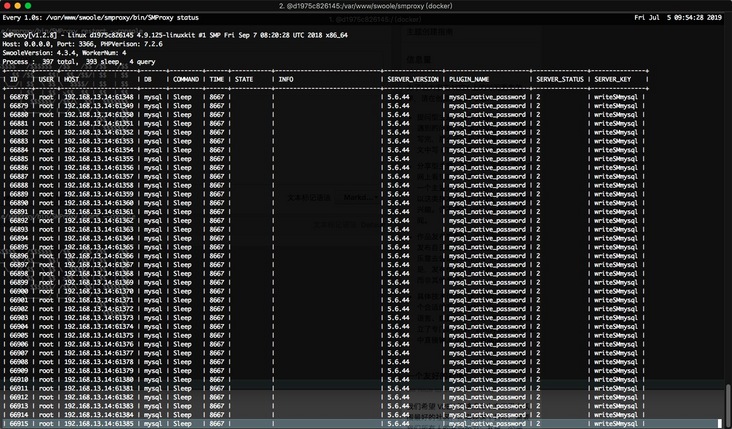Click connection row ID 66900
Viewport: 732px width, 429px height.
[x=19, y=291]
